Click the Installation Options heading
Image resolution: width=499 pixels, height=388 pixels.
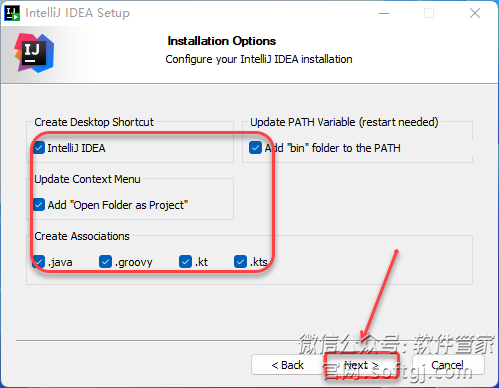coord(222,41)
